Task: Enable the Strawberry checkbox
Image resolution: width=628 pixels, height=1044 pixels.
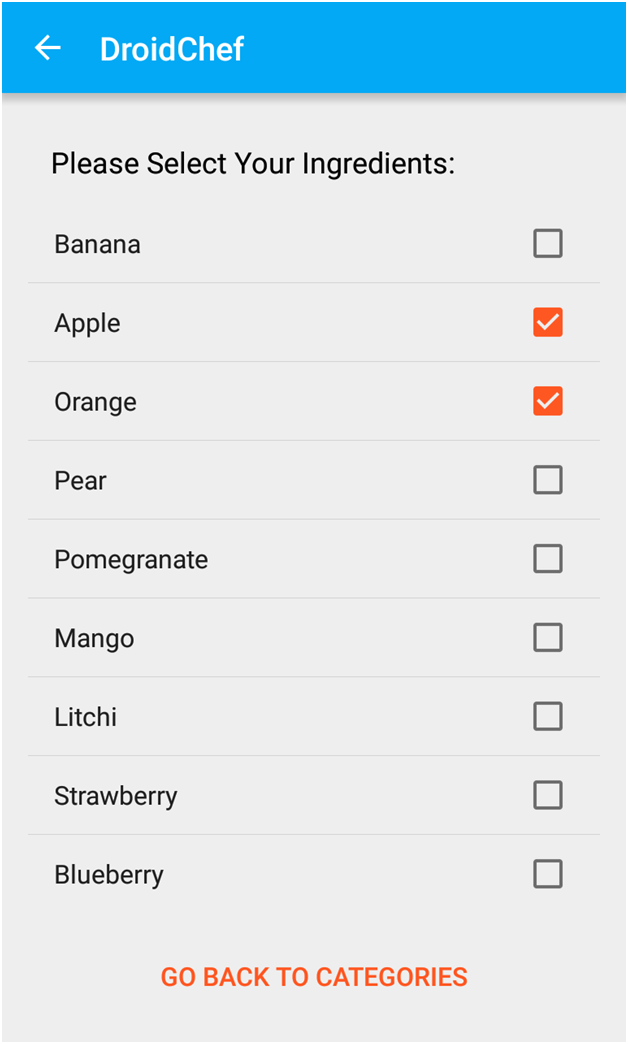Action: 547,795
